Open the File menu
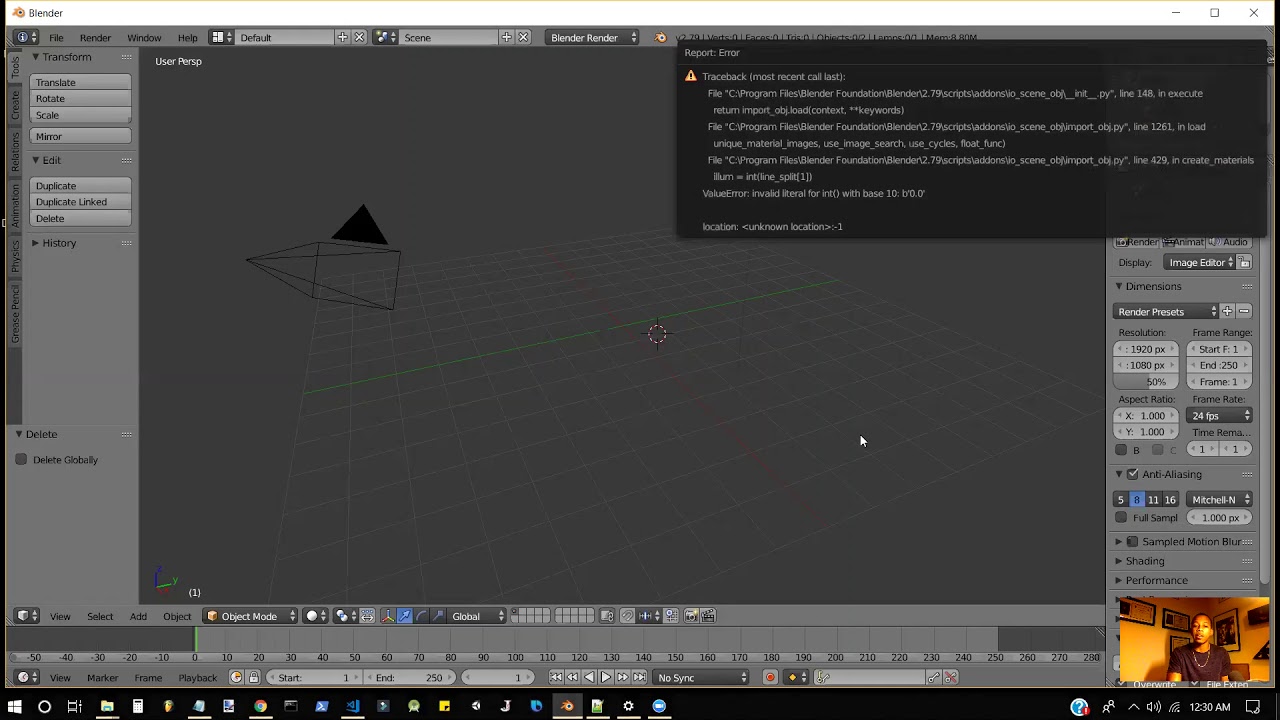The height and width of the screenshot is (720, 1280). pyautogui.click(x=57, y=38)
